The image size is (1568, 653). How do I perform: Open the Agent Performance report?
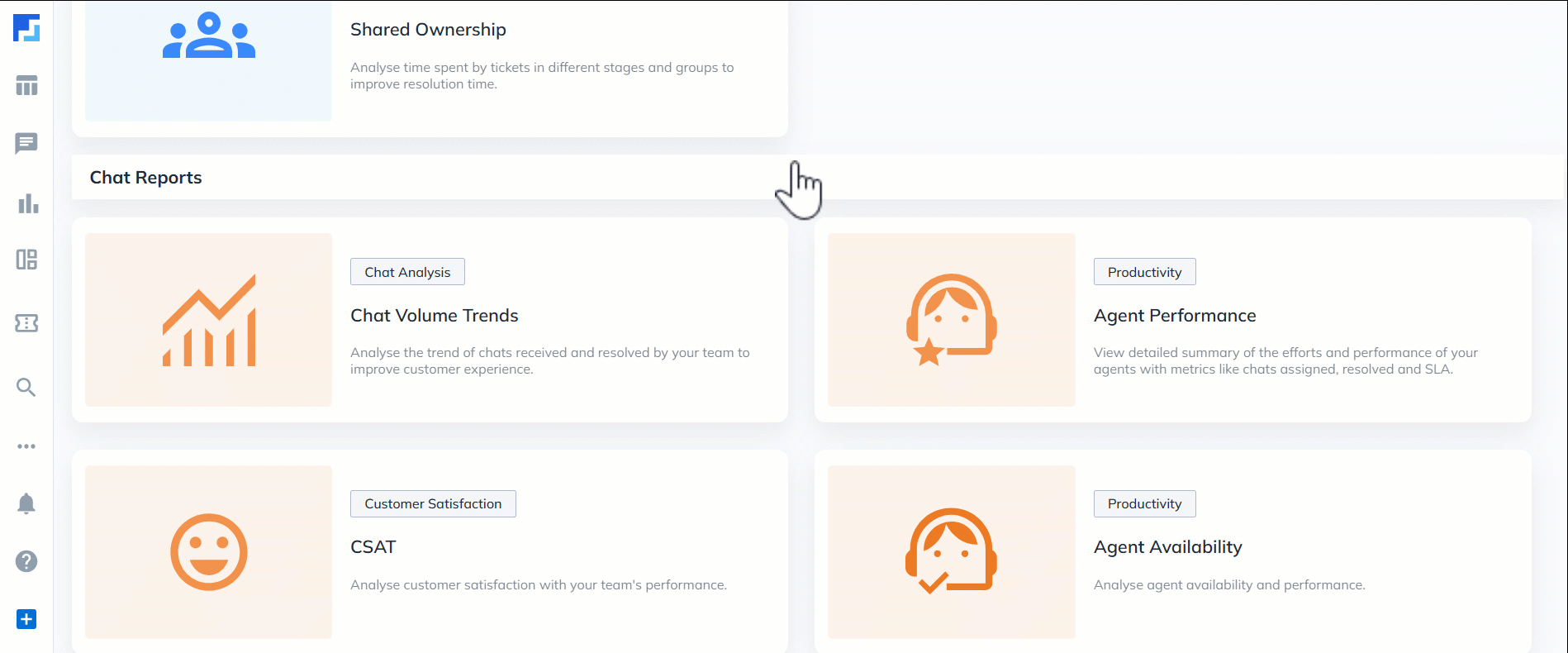(1174, 316)
